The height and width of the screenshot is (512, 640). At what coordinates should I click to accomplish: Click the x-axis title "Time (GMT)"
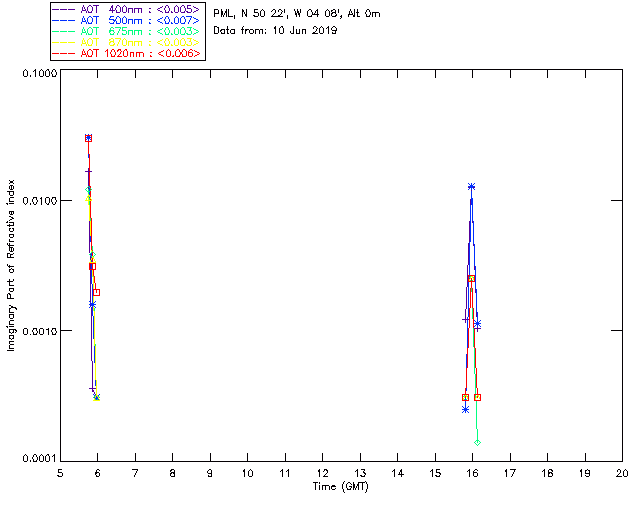point(340,487)
